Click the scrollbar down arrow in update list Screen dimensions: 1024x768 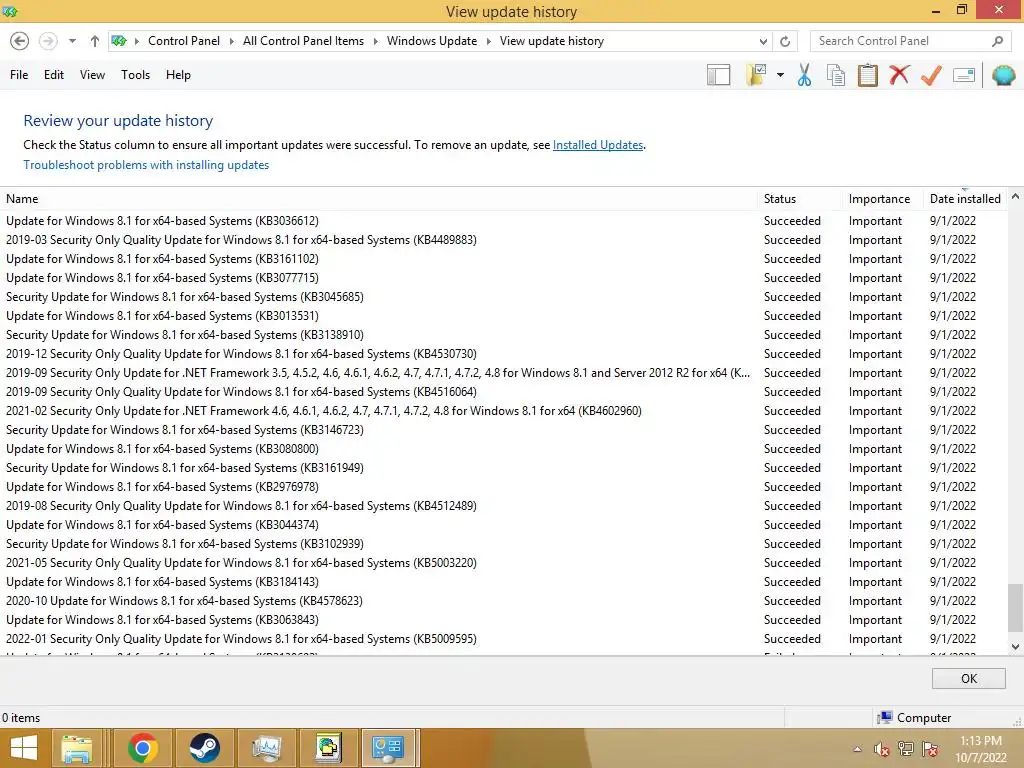point(1015,647)
